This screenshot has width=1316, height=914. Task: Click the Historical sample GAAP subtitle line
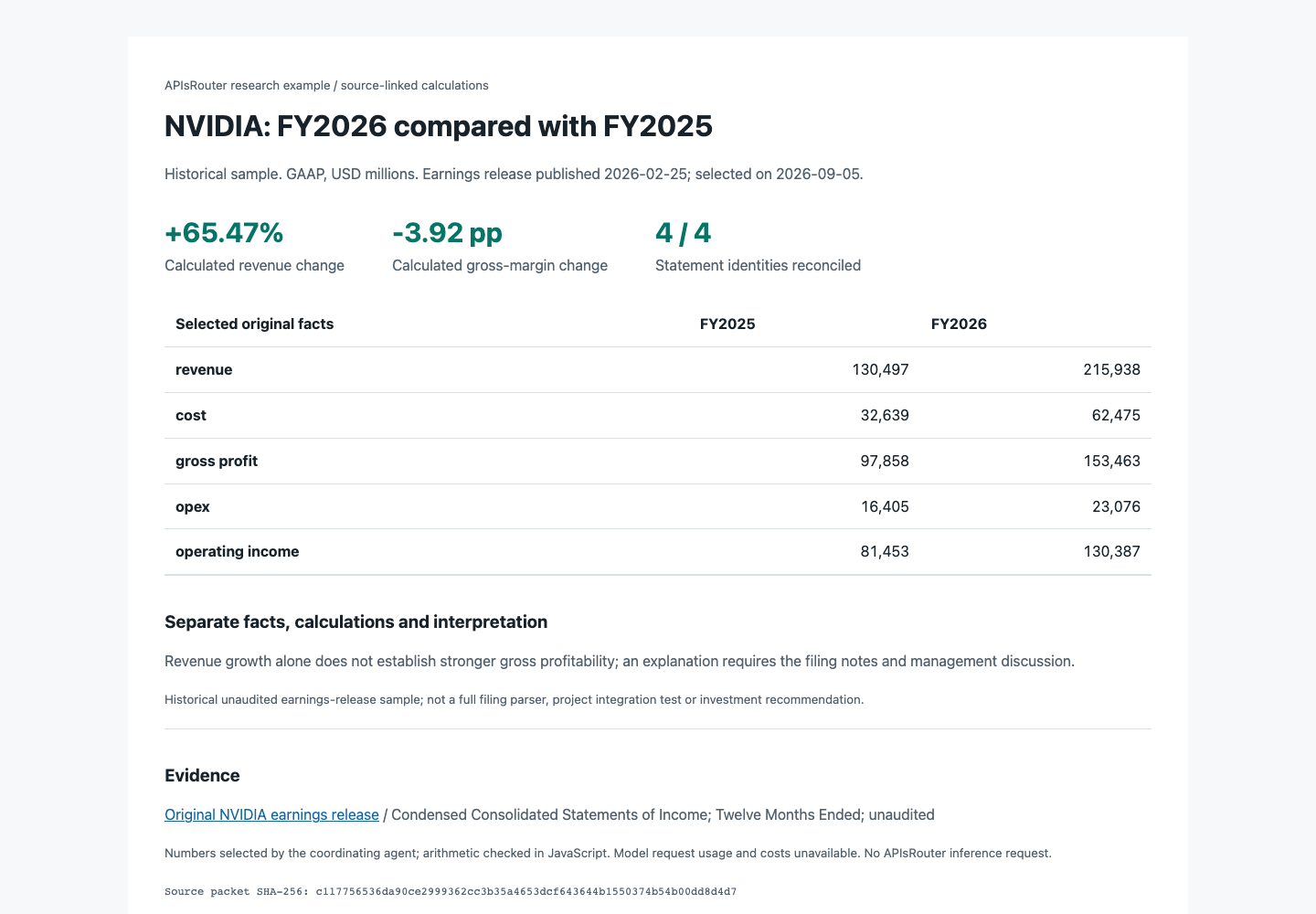coord(514,174)
